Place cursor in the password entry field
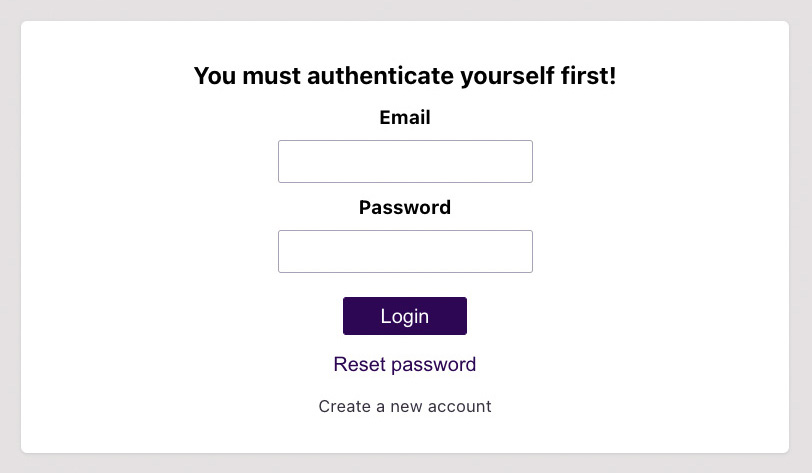 (405, 251)
